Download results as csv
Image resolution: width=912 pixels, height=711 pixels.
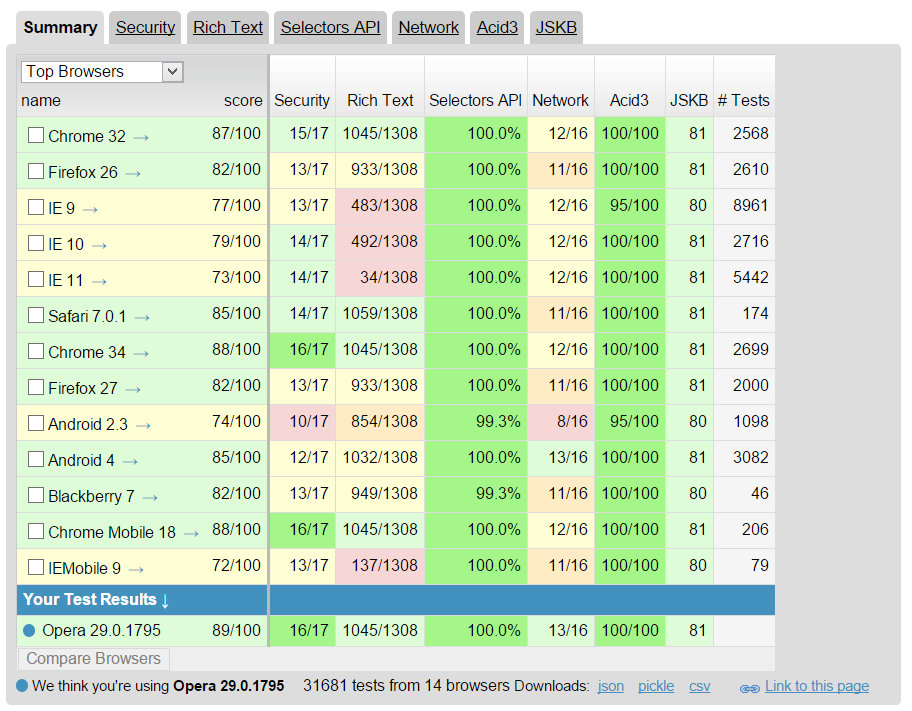700,687
